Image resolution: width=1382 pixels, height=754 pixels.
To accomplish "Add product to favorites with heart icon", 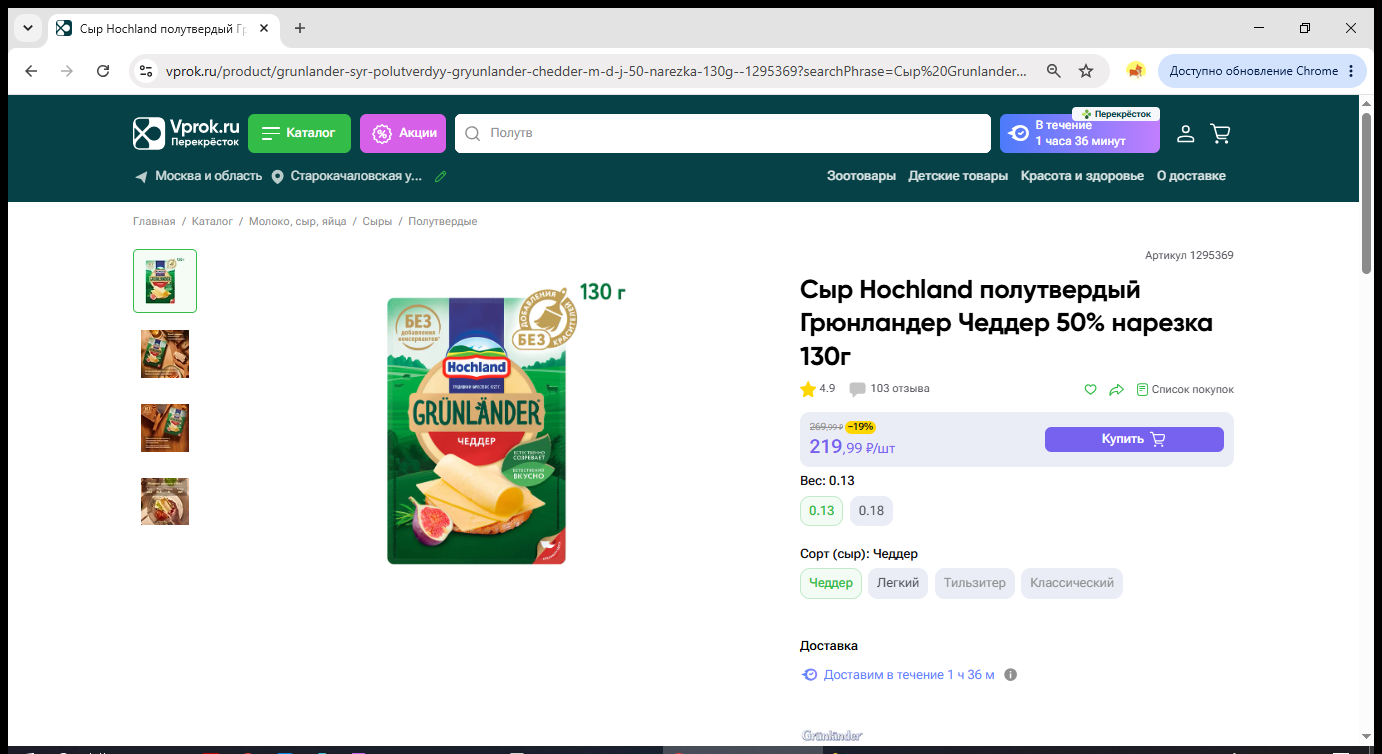I will 1091,389.
